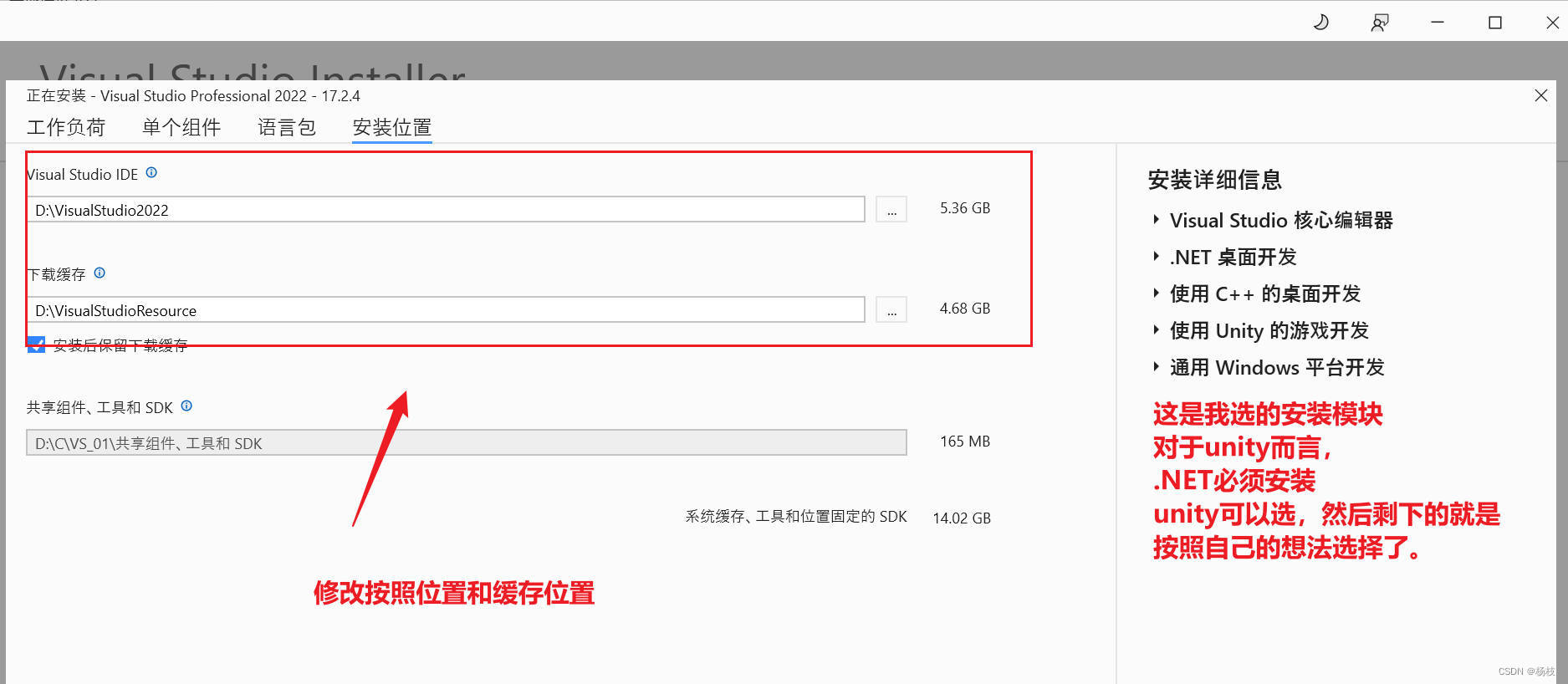Switch to the 工作负荷 tab
1568x684 pixels.
pos(66,127)
